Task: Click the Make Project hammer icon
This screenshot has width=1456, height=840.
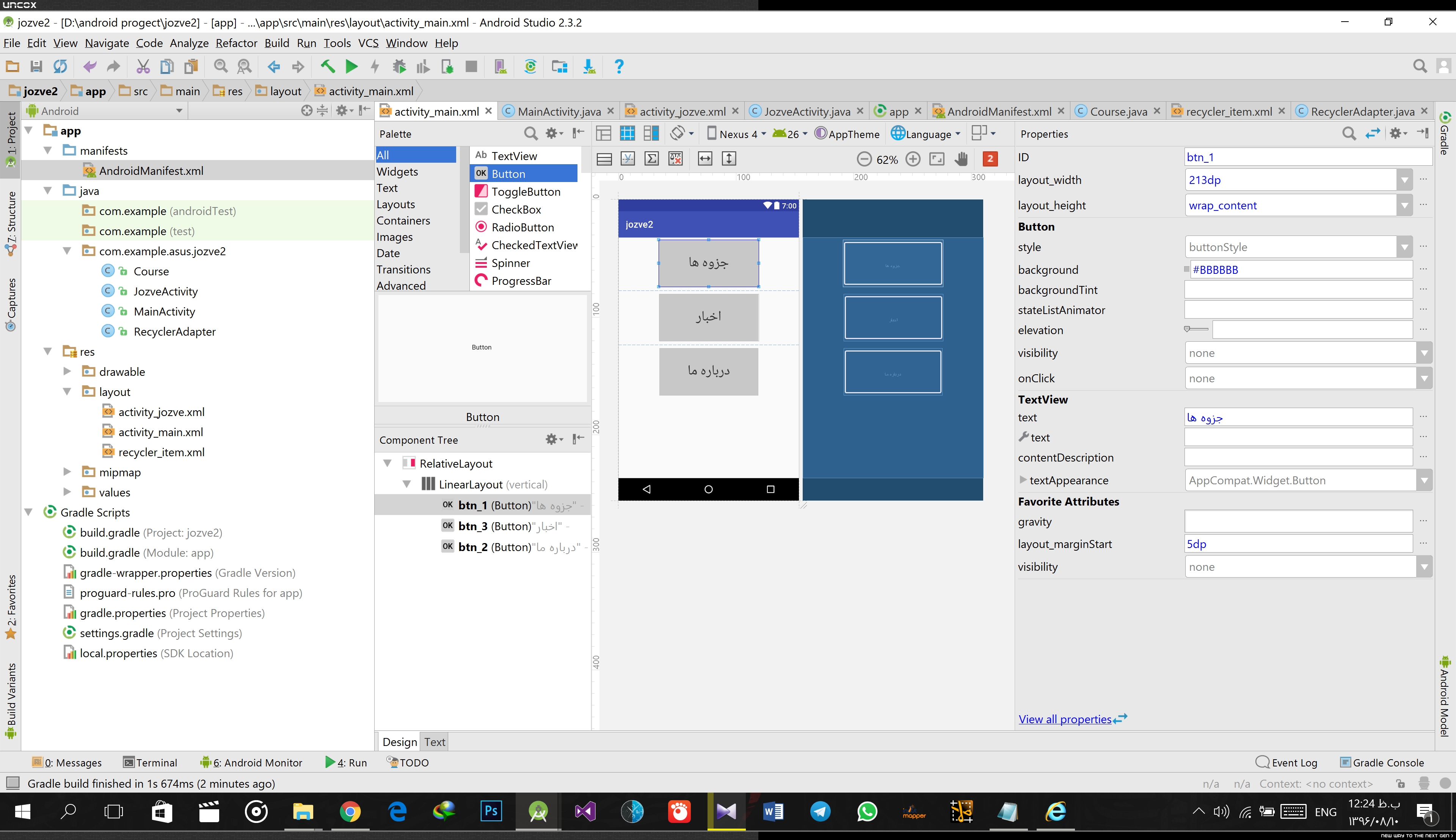Action: [x=328, y=67]
